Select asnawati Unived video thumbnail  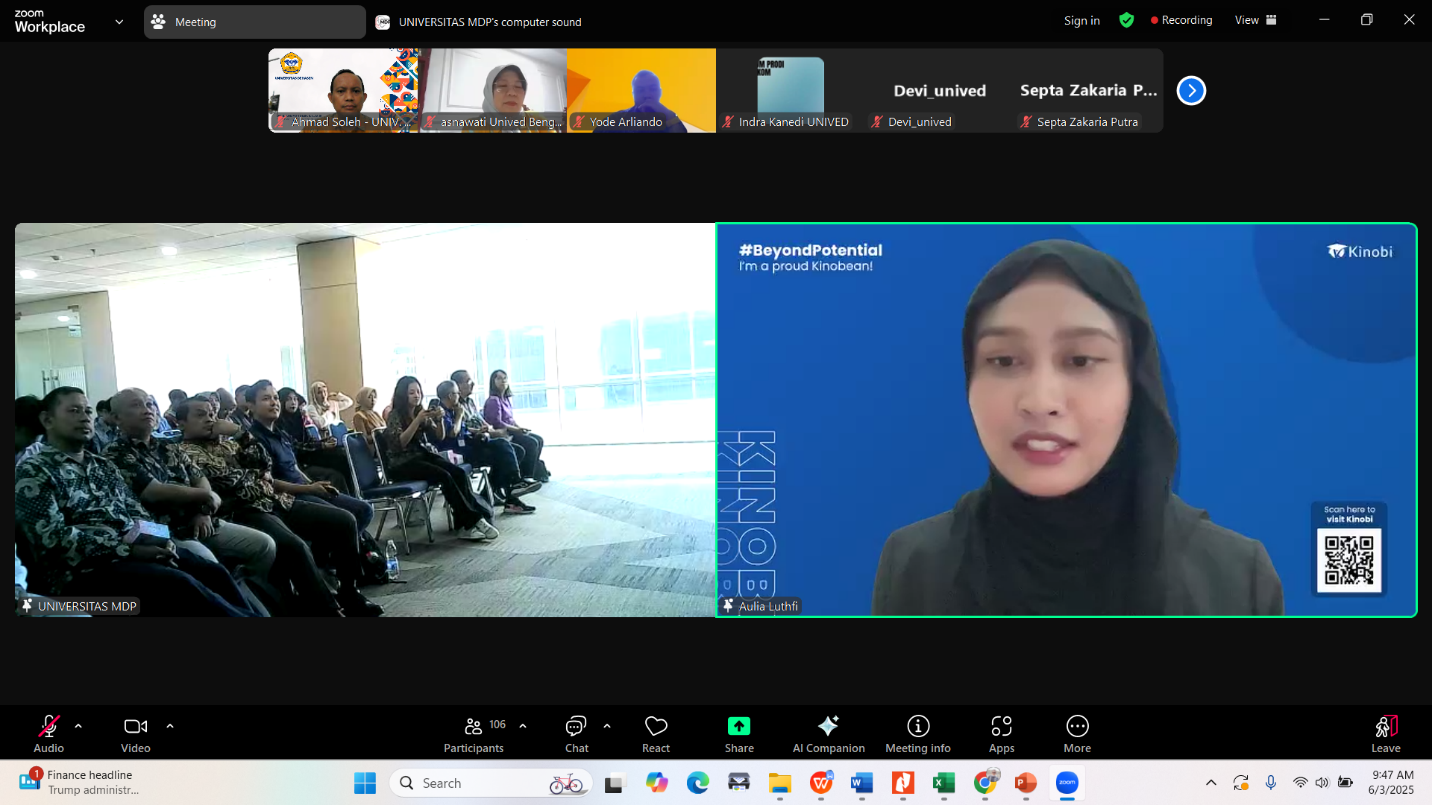point(492,90)
